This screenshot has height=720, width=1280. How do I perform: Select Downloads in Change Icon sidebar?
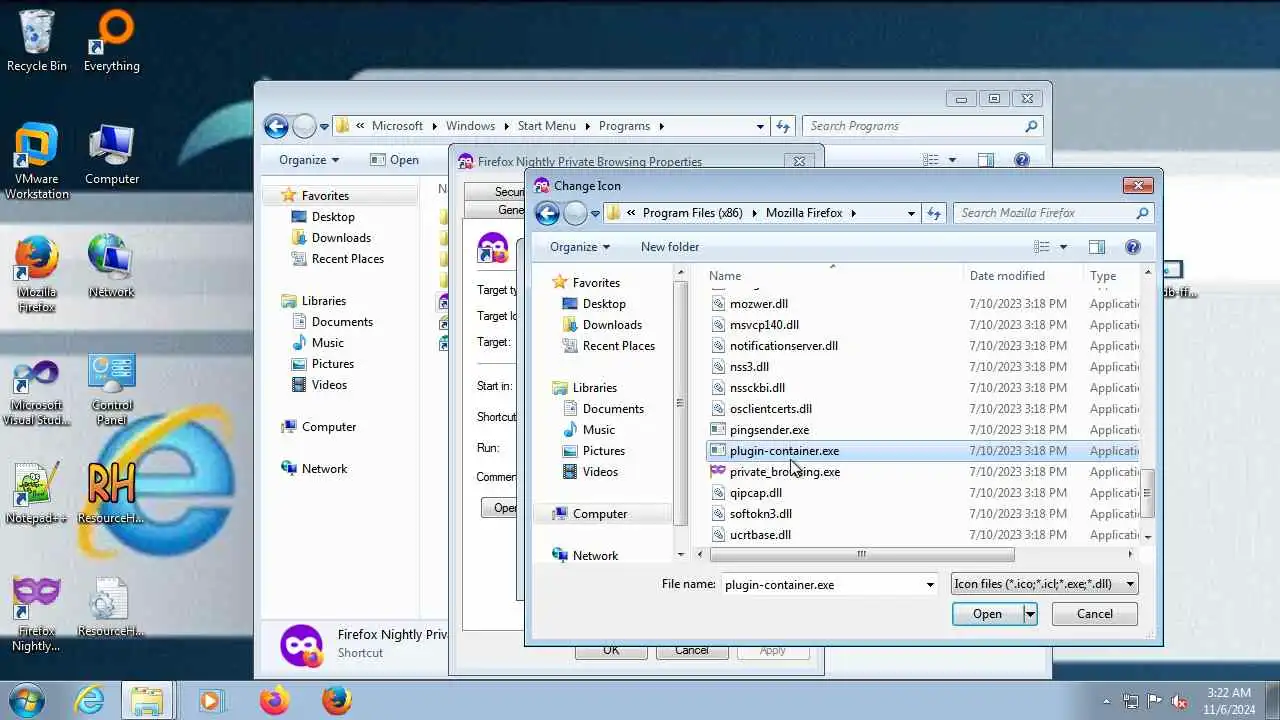pyautogui.click(x=612, y=325)
